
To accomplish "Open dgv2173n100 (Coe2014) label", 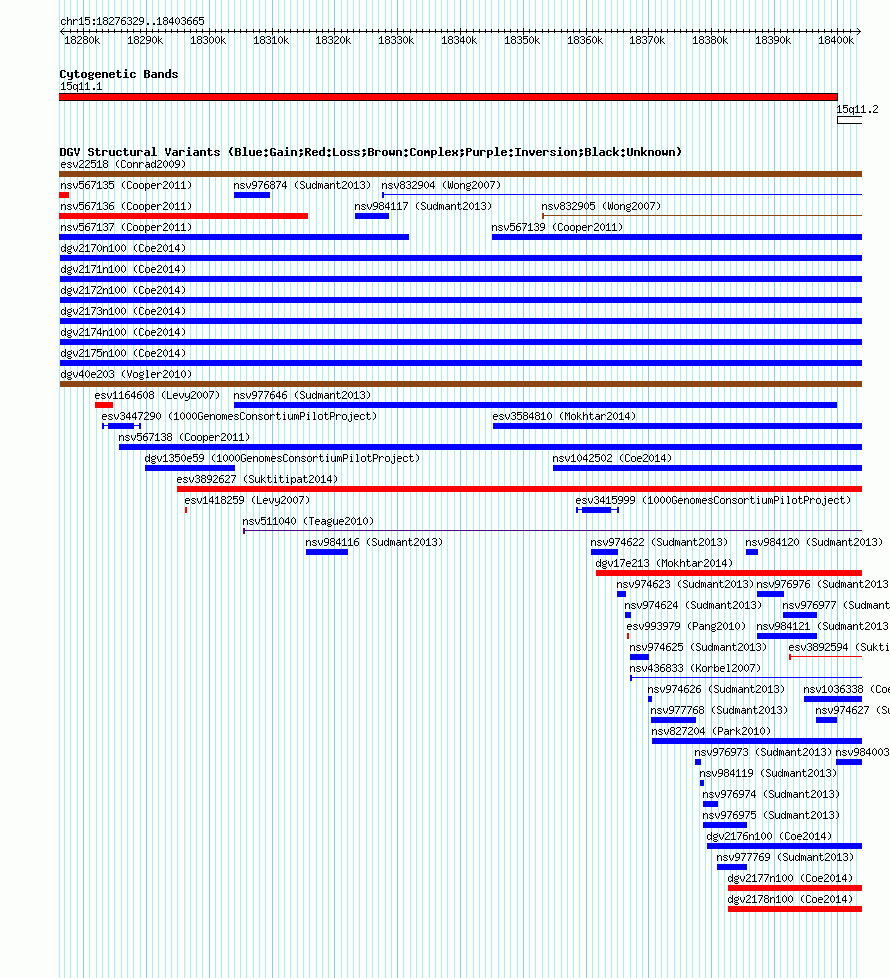I will [123, 311].
